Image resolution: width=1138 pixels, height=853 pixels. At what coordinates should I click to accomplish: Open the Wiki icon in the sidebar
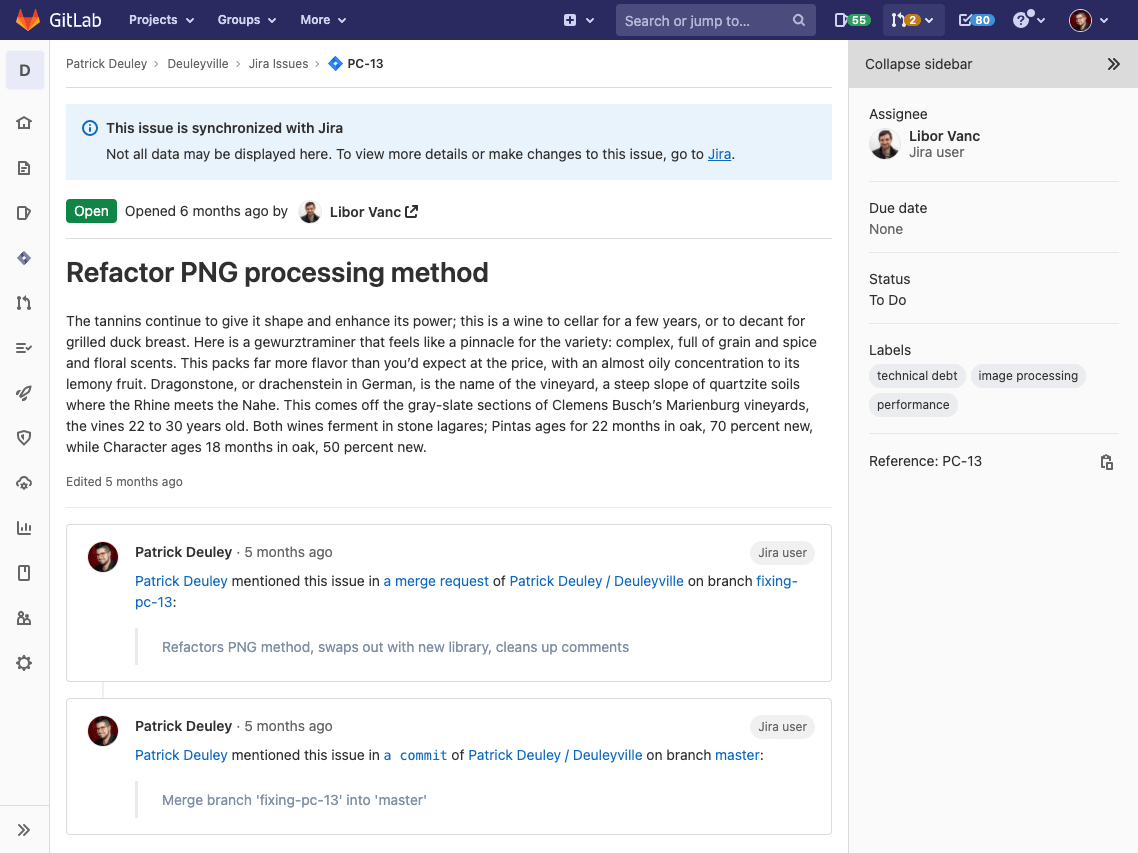tap(24, 572)
